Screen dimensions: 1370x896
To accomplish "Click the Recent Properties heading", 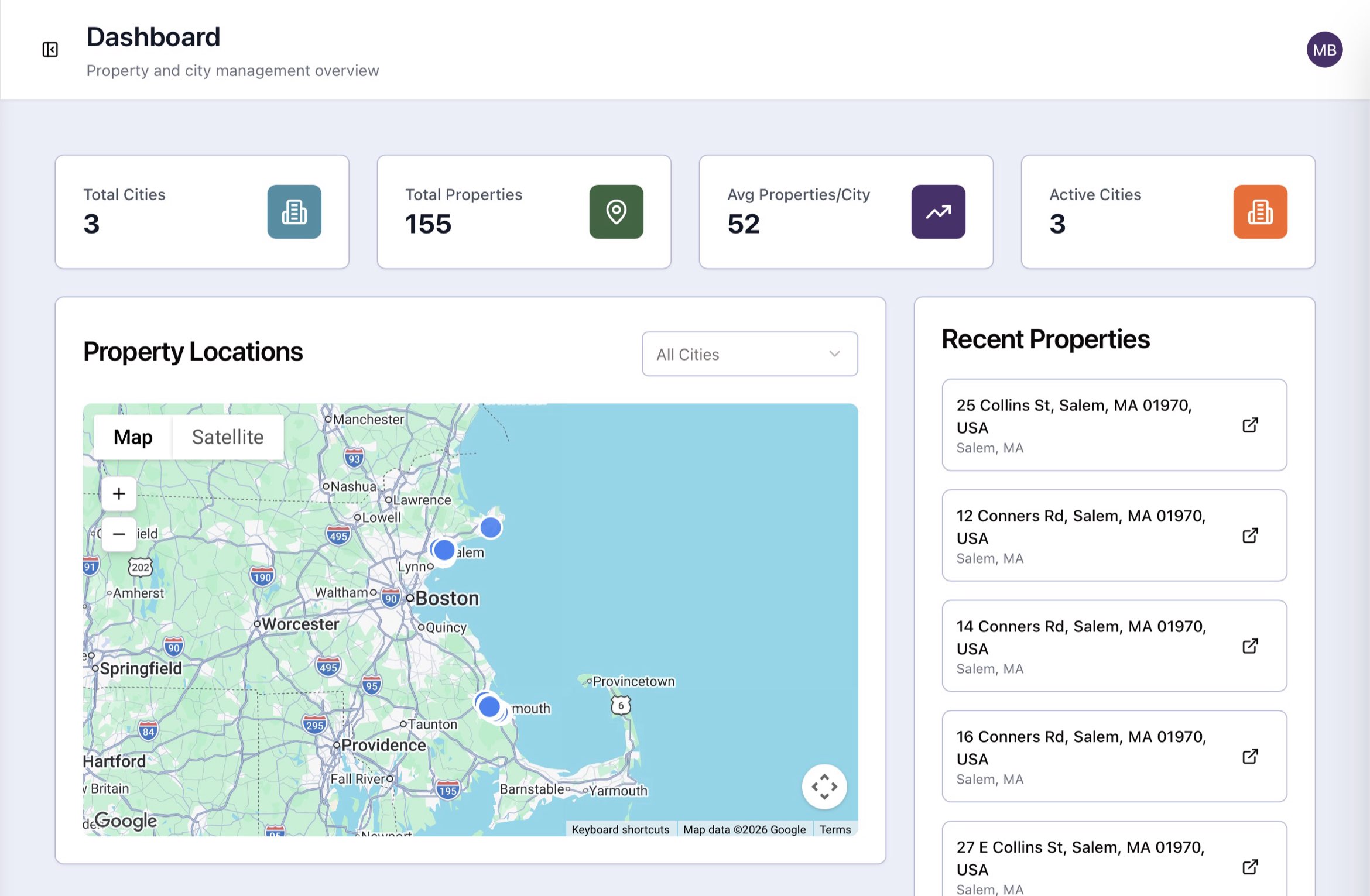I will tap(1046, 339).
